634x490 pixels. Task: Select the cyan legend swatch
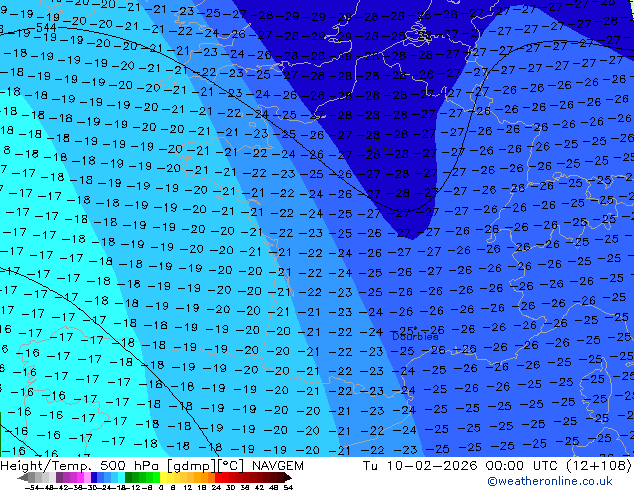pos(121,477)
